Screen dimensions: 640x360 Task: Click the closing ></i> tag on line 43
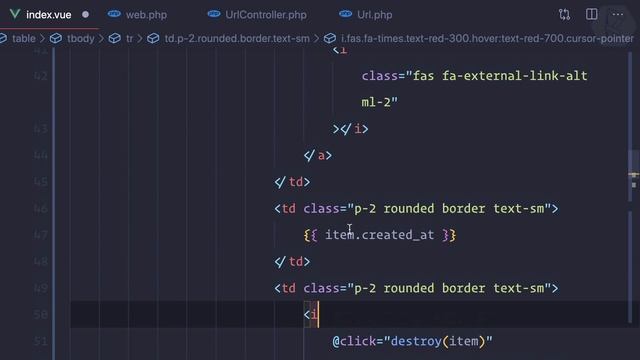pyautogui.click(x=350, y=129)
